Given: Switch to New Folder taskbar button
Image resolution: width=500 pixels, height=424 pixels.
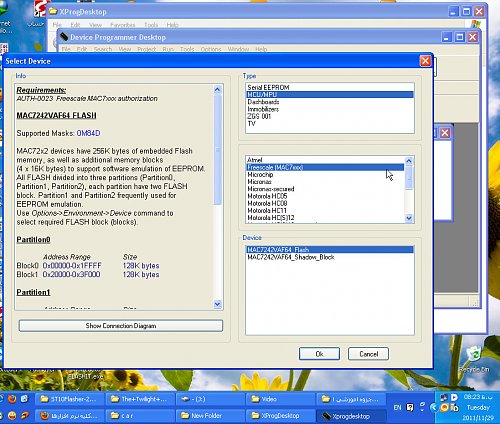Looking at the screenshot, I should pos(210,416).
